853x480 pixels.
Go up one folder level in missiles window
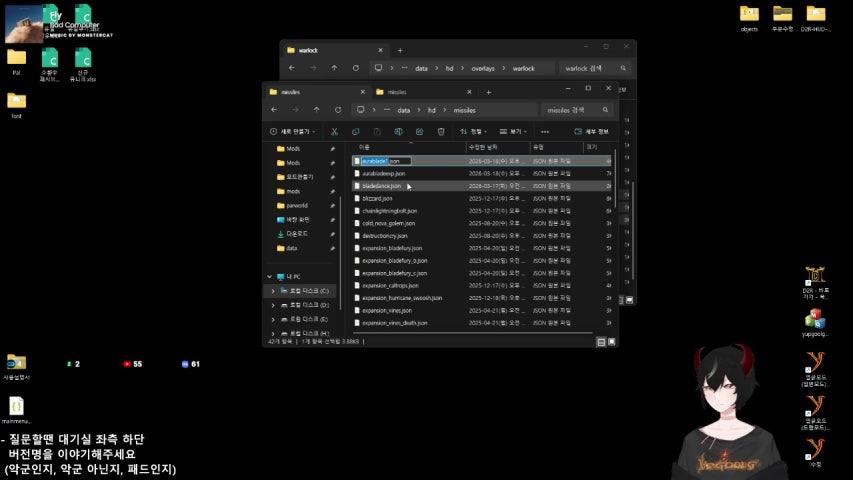tap(316, 110)
